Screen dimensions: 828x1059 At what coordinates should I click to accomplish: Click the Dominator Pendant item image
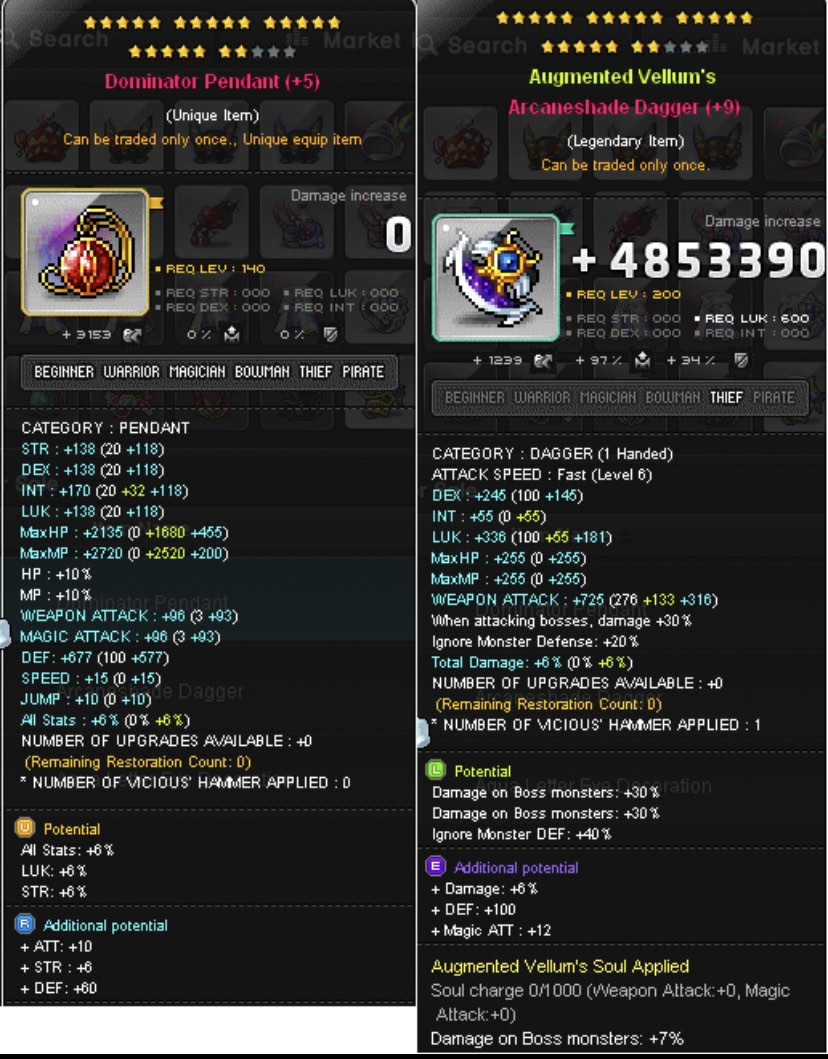coord(85,252)
